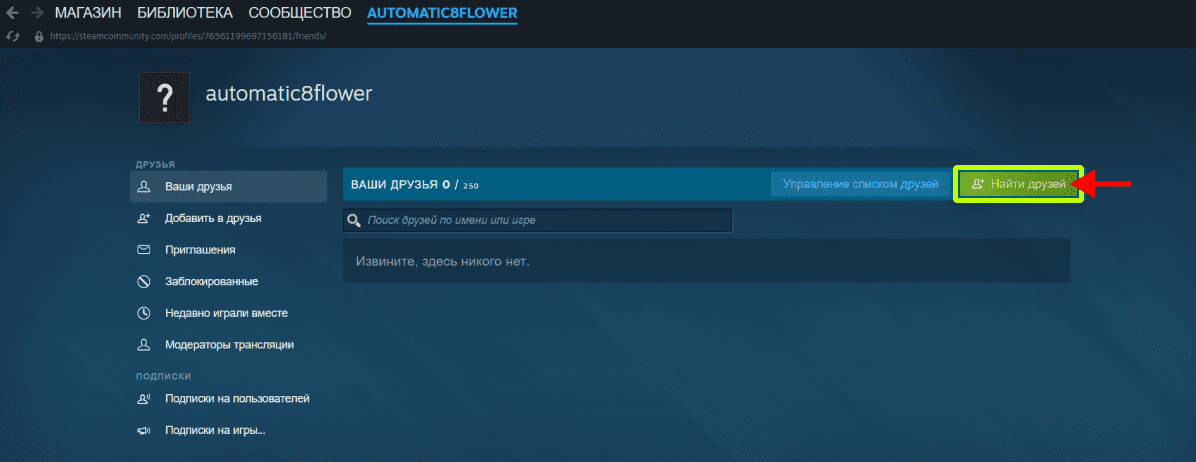Click the Заблокированные blocked icon
Image resolution: width=1196 pixels, height=462 pixels.
tap(143, 282)
